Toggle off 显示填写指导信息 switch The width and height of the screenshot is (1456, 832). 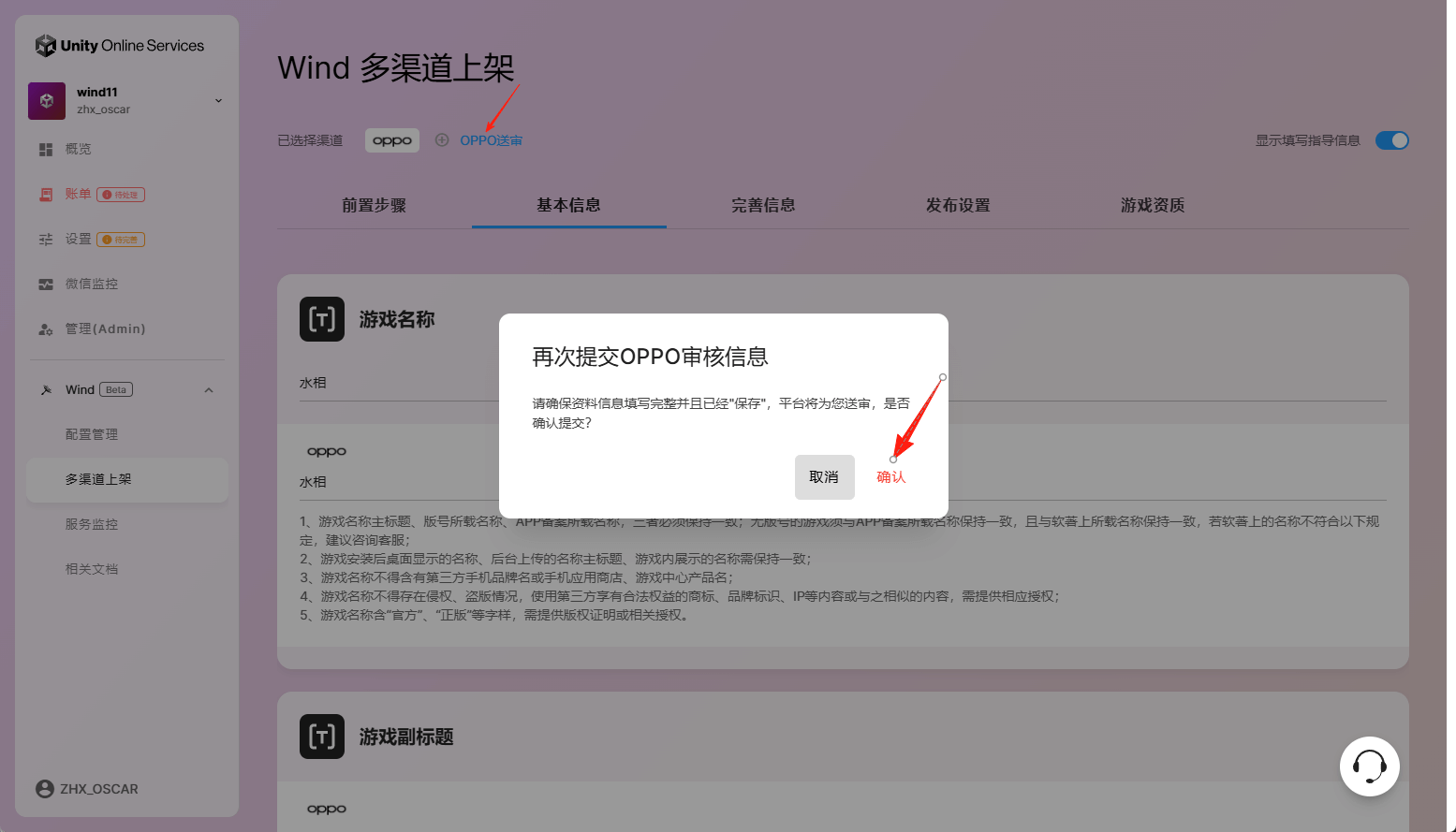click(1391, 140)
